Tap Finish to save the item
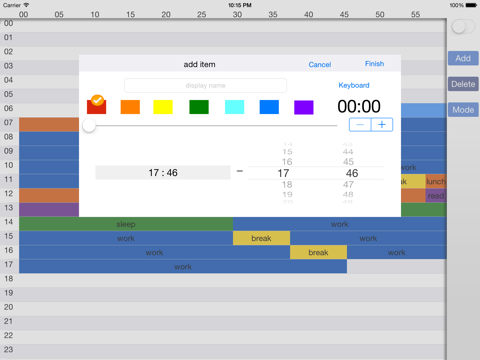480x360 pixels. (x=374, y=64)
